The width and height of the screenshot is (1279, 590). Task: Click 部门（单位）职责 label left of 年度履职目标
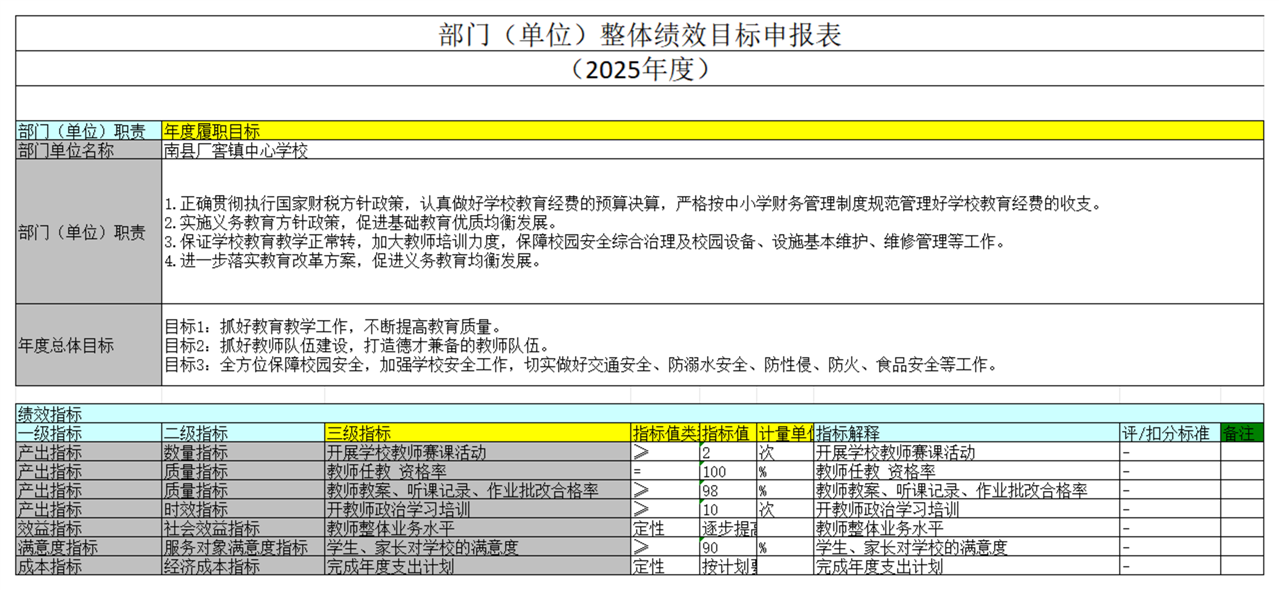pyautogui.click(x=89, y=131)
